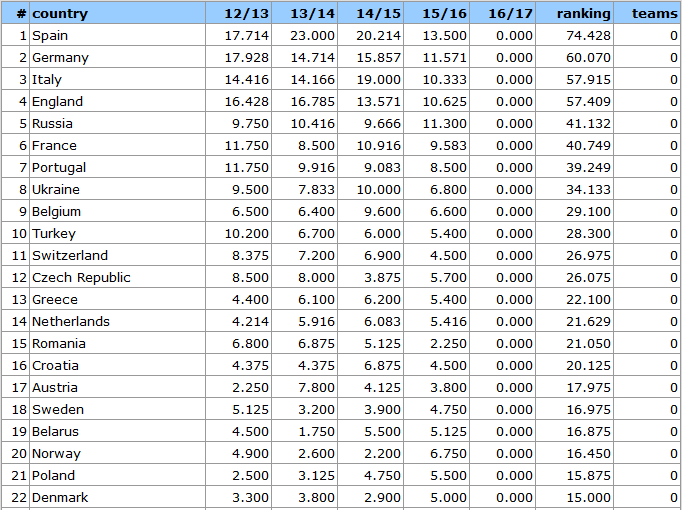Select the Portugal country cell
Viewport: 682px width, 510px height.
coord(117,167)
